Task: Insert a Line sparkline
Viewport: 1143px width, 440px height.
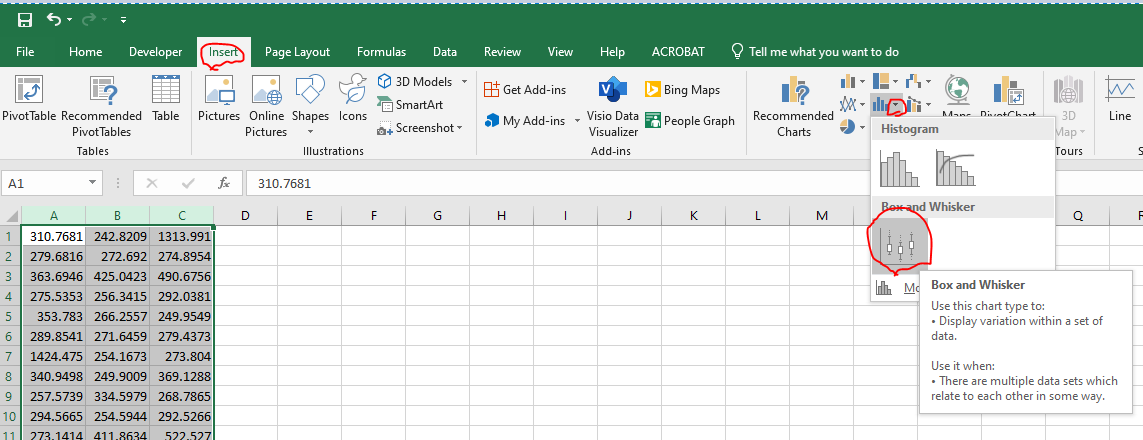Action: coord(1119,99)
